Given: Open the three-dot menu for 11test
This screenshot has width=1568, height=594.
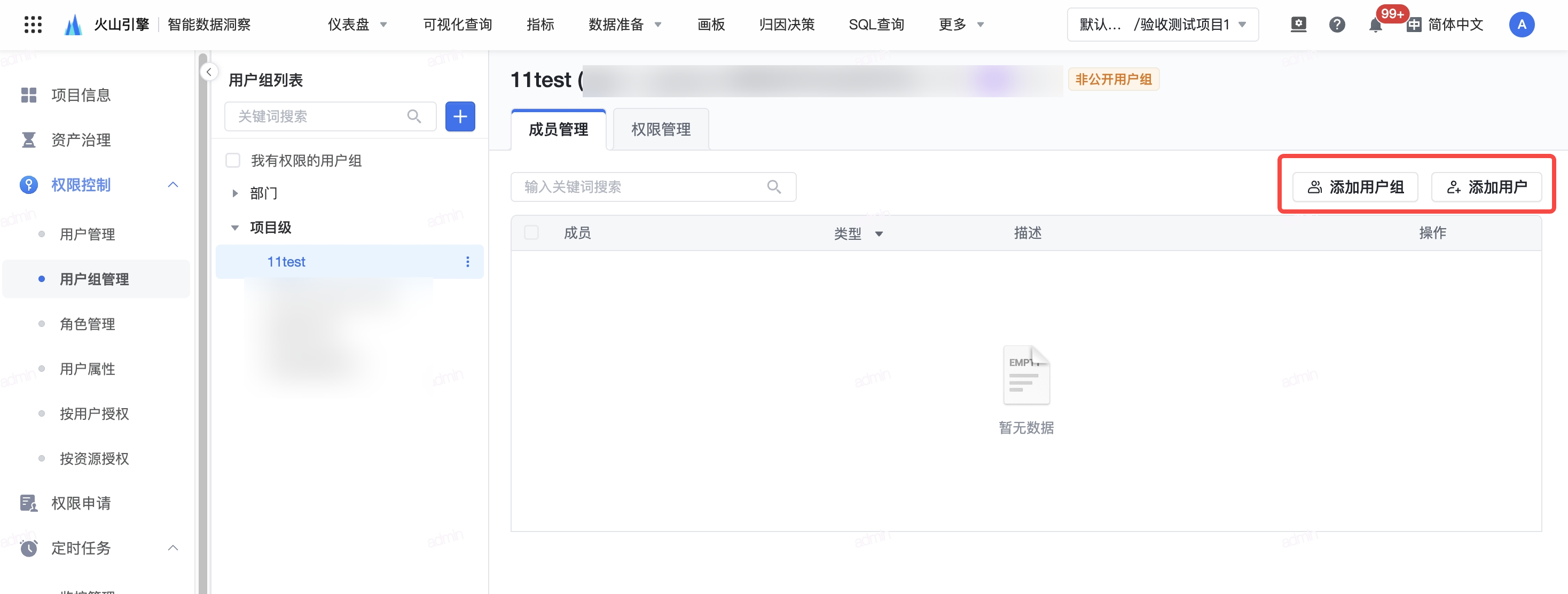Looking at the screenshot, I should [467, 262].
